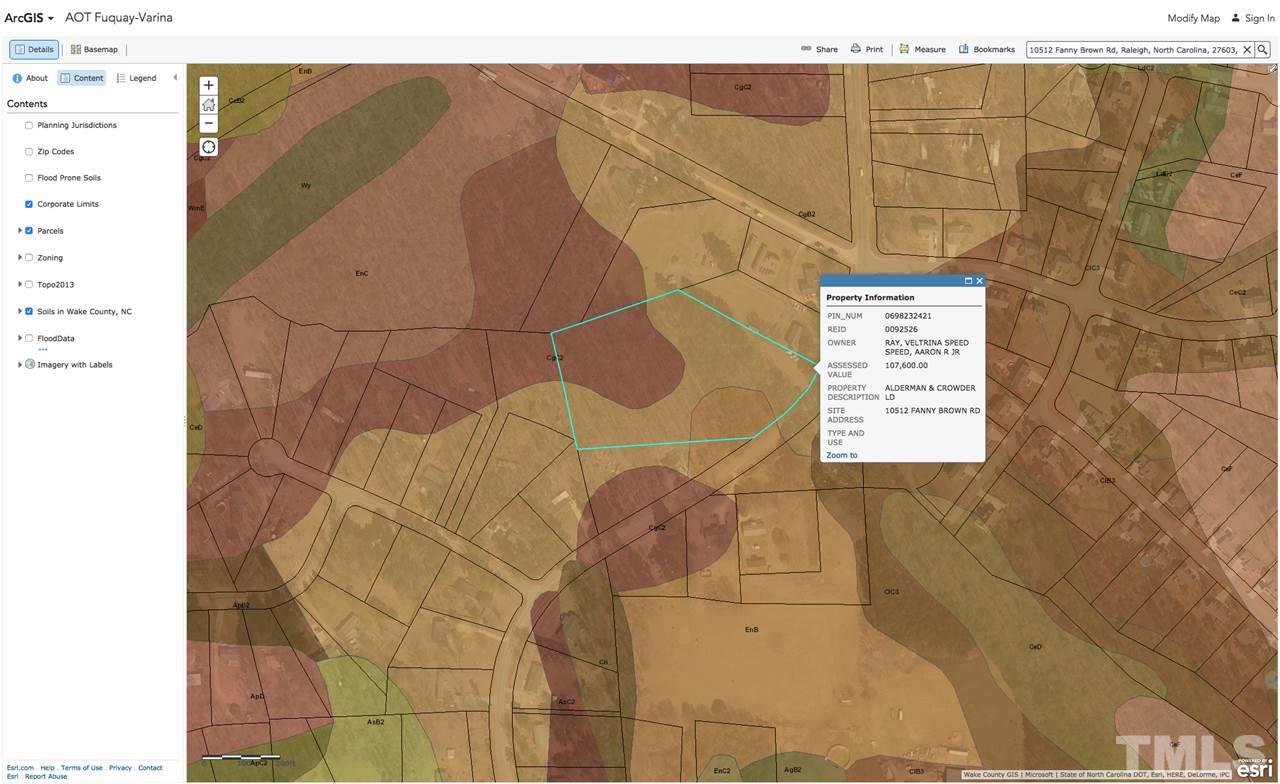
Task: Switch to the Legend tab
Action: pyautogui.click(x=137, y=78)
